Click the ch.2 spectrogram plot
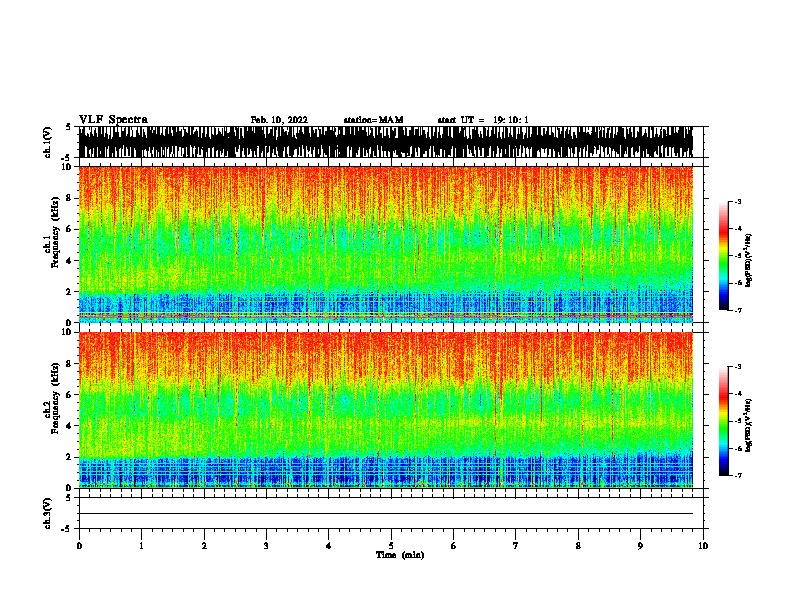Screen dimensions: 792x612 pos(385,410)
